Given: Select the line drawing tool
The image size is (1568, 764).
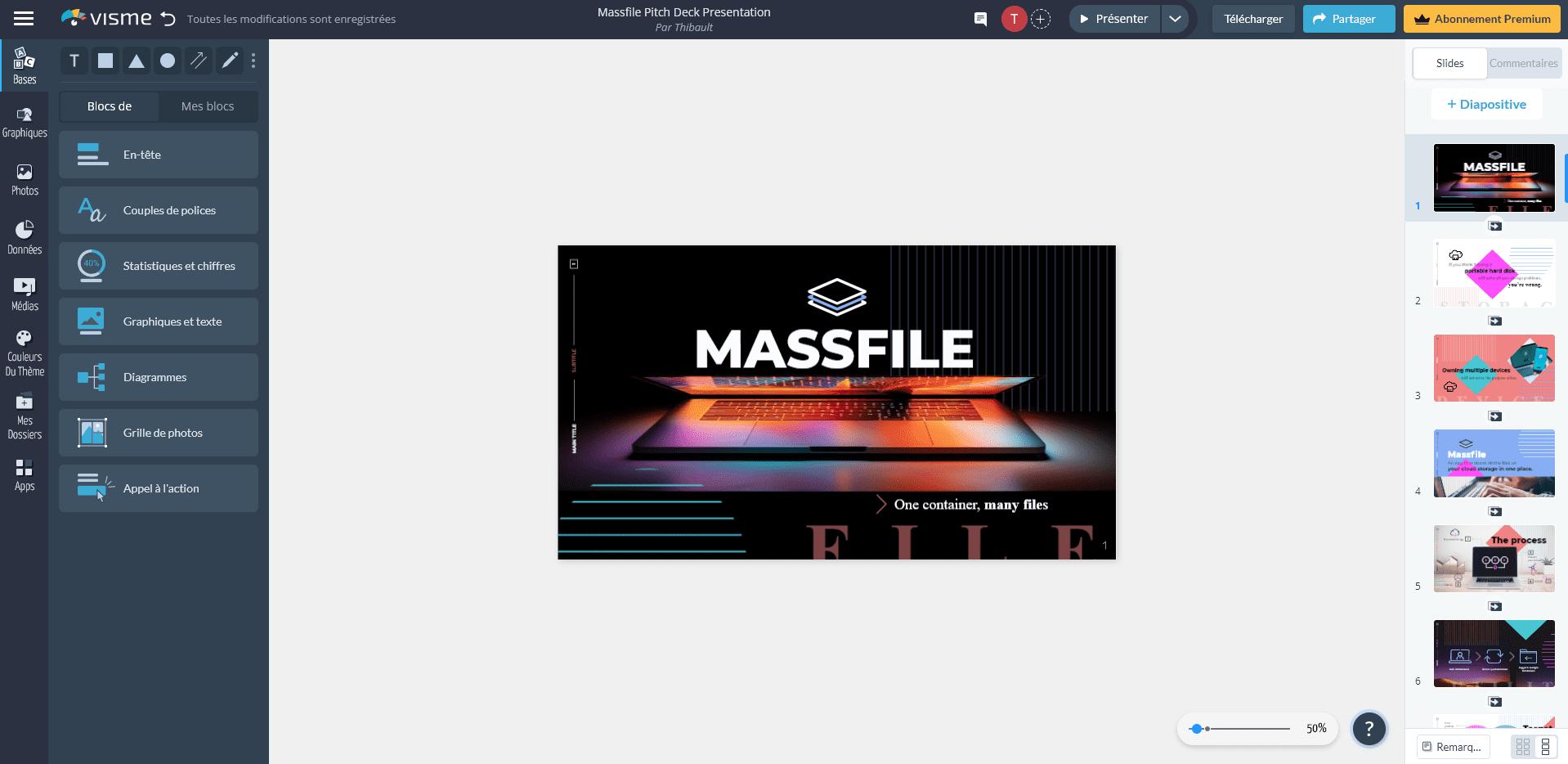Looking at the screenshot, I should (x=198, y=60).
